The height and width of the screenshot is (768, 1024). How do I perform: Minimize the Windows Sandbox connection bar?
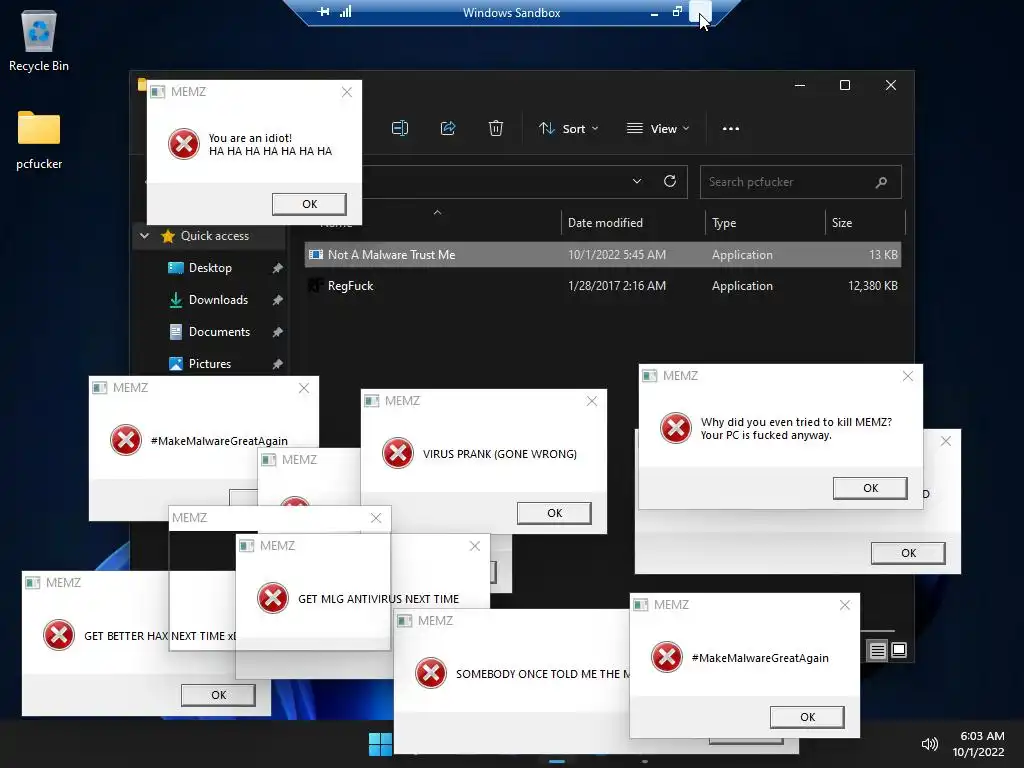point(654,12)
